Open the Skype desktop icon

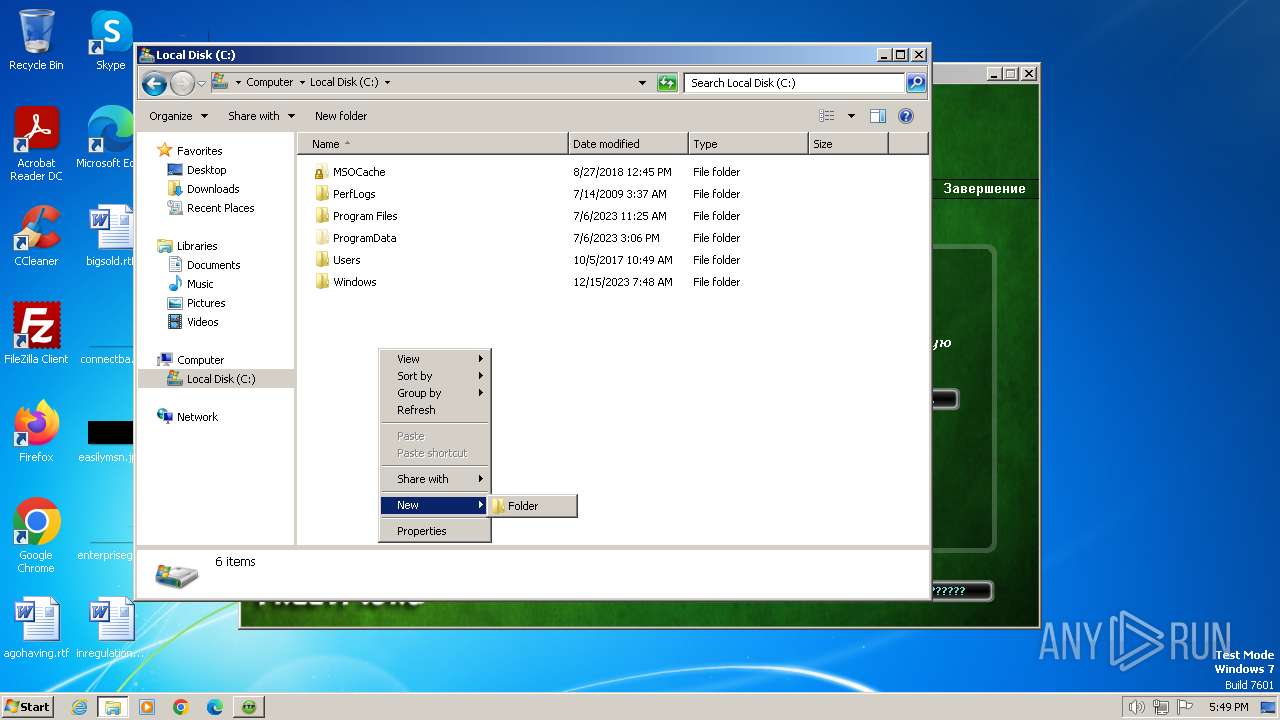[x=110, y=40]
